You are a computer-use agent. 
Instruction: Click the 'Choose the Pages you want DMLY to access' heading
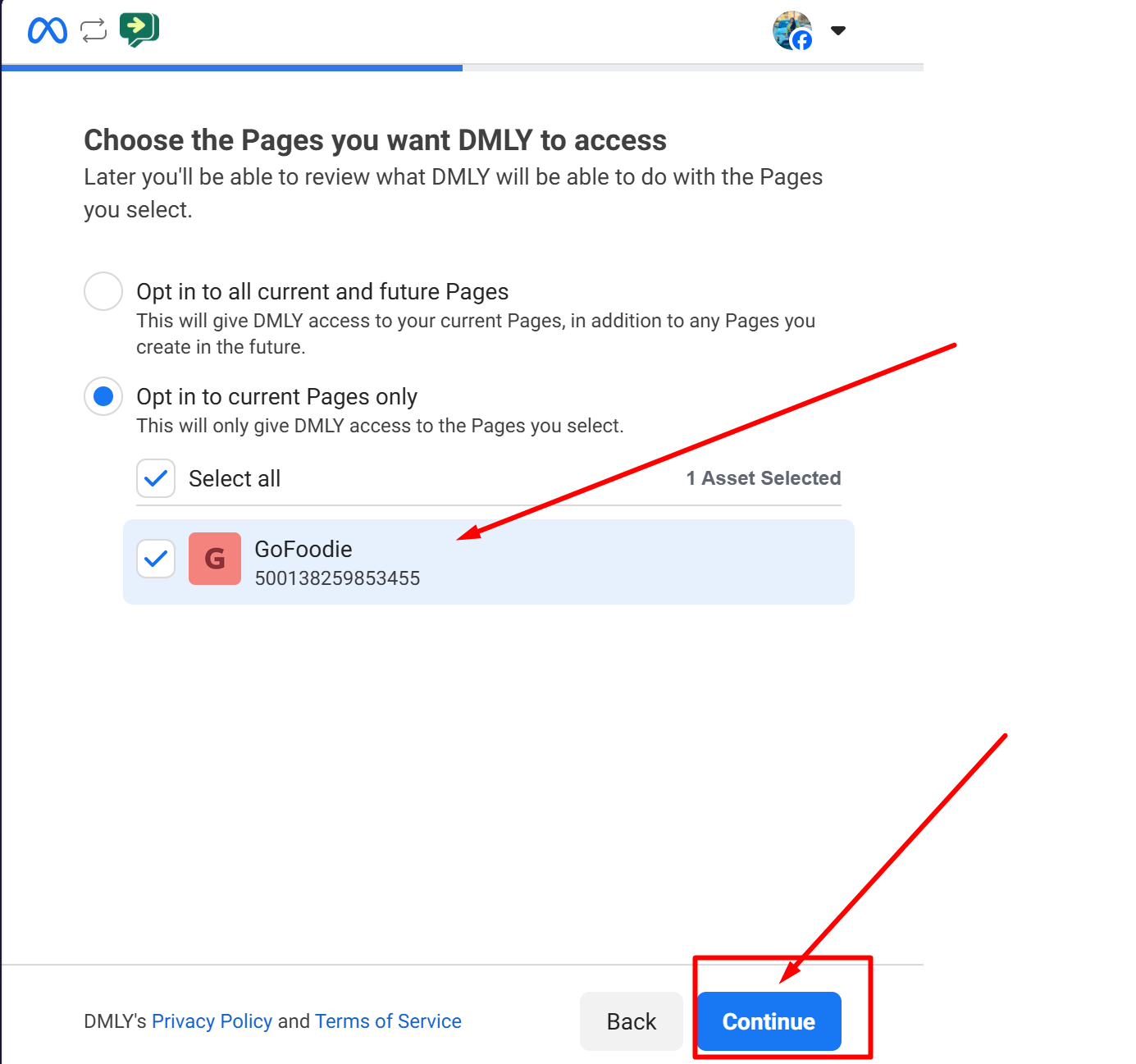[375, 140]
